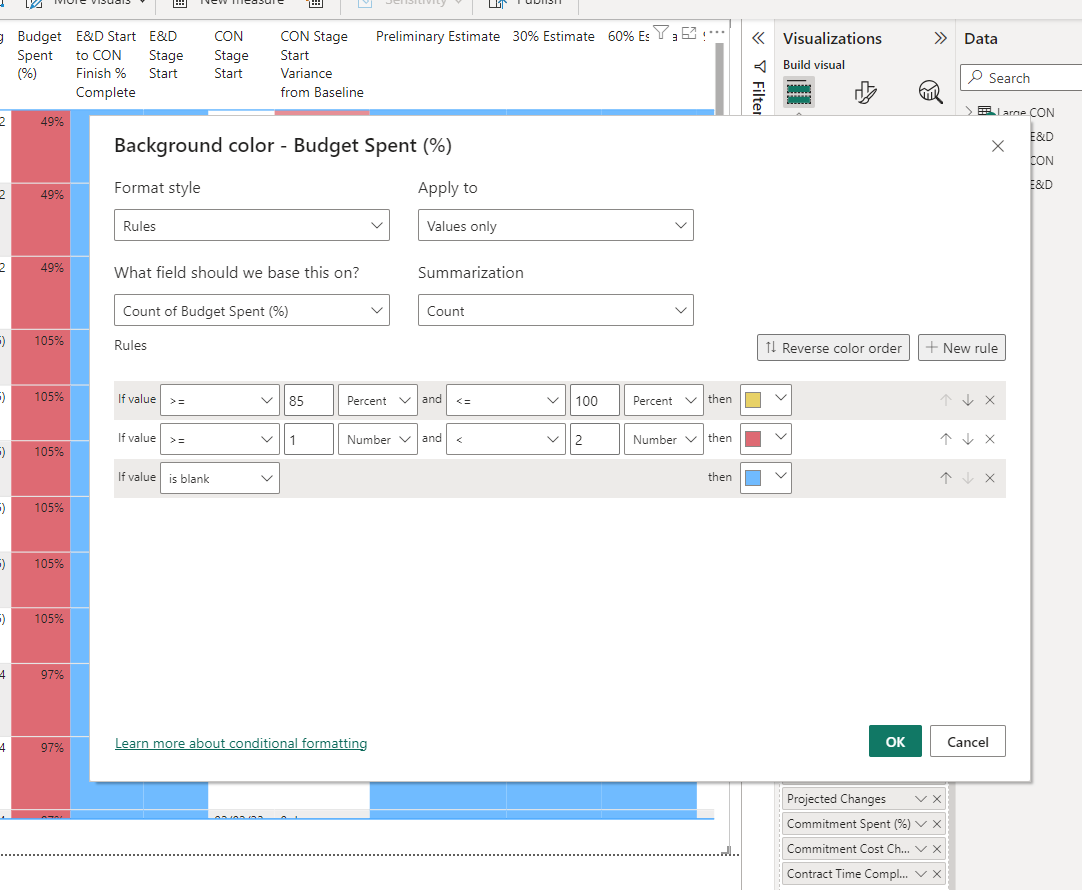Move second rule up with arrow icon
The width and height of the screenshot is (1082, 890).
(x=945, y=439)
